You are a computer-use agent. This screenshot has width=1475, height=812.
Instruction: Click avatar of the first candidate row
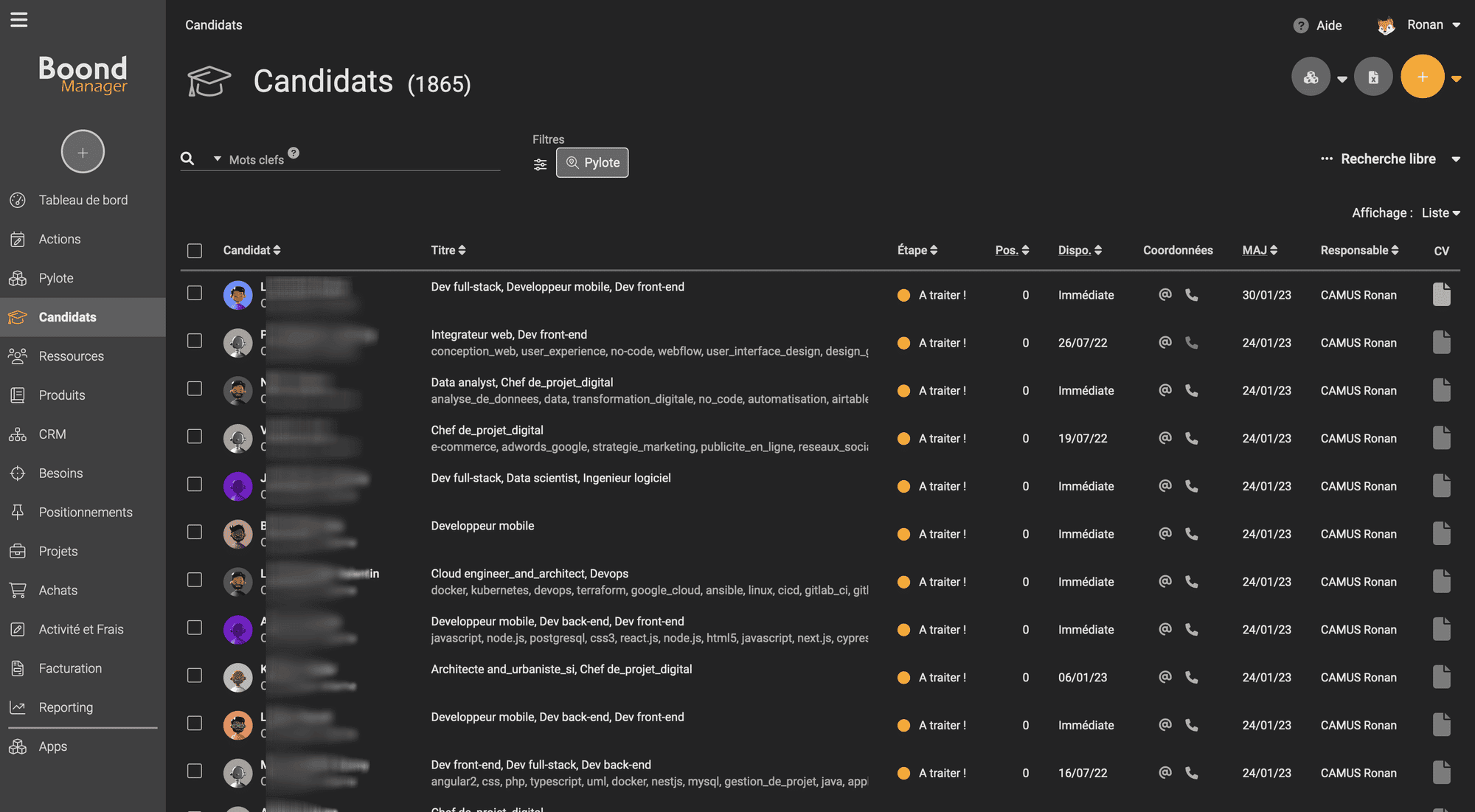[x=238, y=295]
